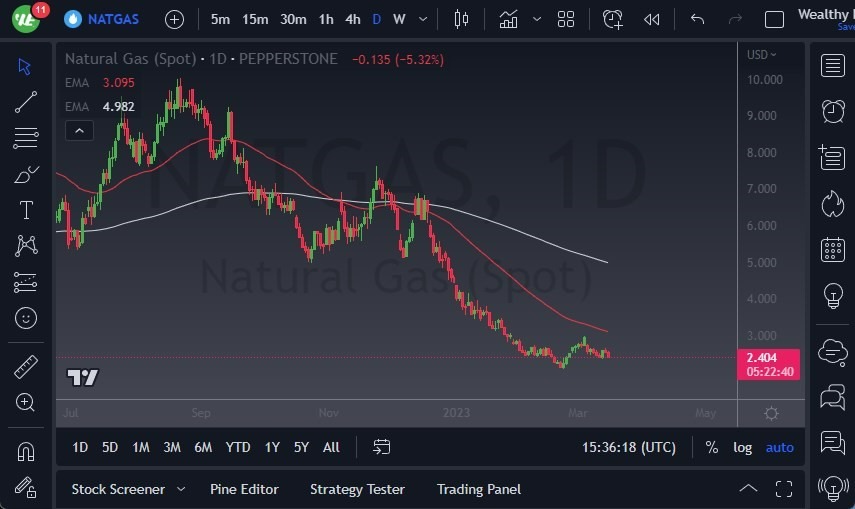This screenshot has width=855, height=509.
Task: Open the candlestick chart style selector
Action: pyautogui.click(x=461, y=19)
